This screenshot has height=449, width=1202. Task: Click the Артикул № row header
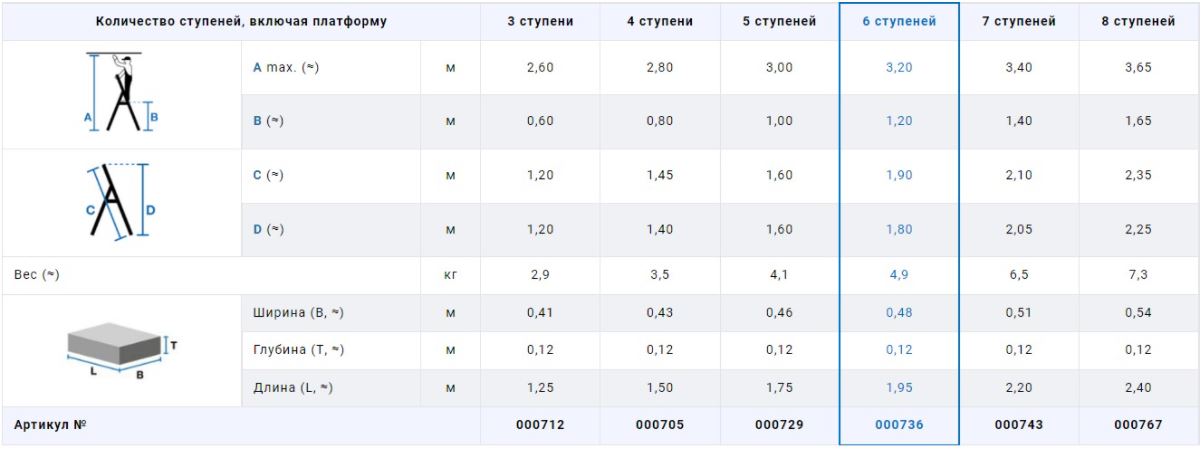(x=50, y=425)
